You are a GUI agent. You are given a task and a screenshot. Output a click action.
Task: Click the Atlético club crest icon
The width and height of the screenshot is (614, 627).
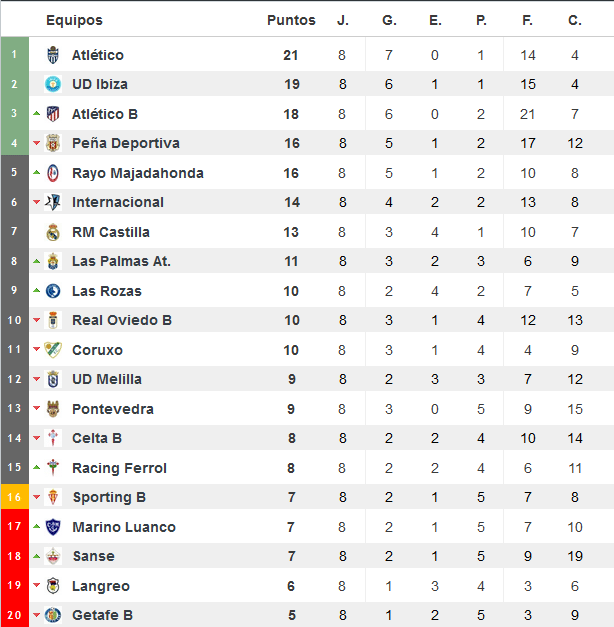tap(53, 55)
